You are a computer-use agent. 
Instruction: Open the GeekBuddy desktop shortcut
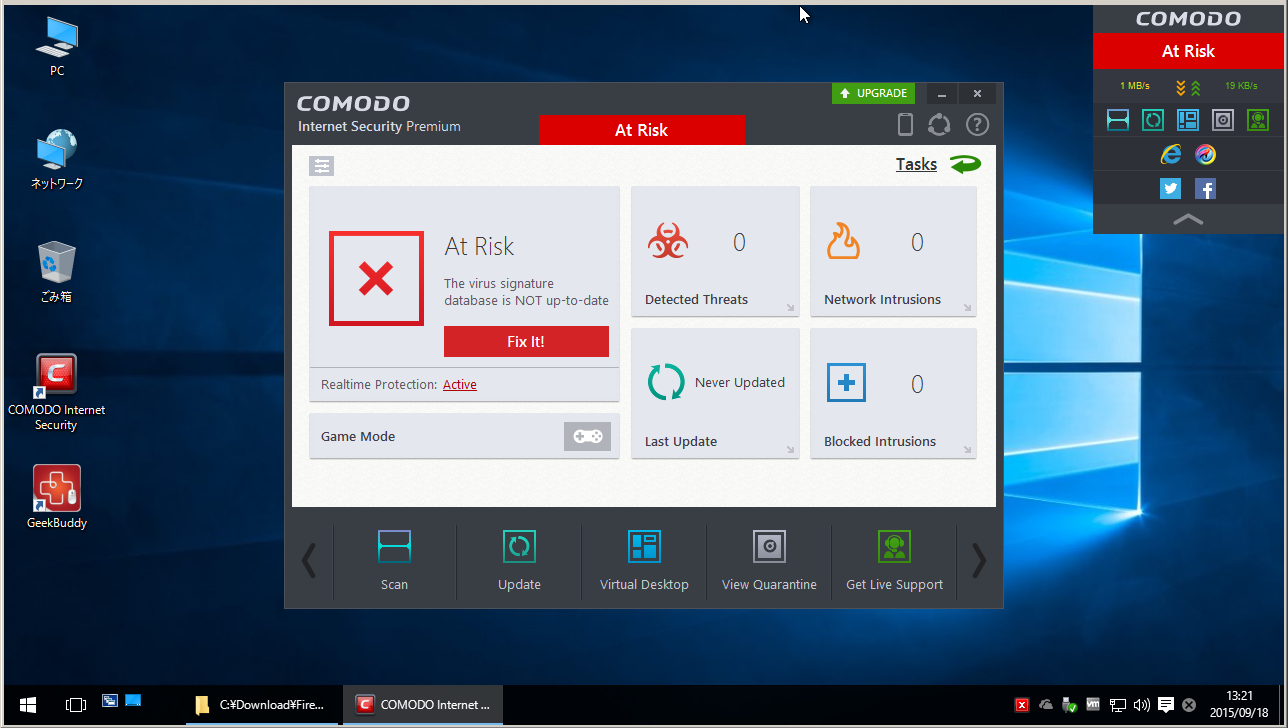coord(57,497)
